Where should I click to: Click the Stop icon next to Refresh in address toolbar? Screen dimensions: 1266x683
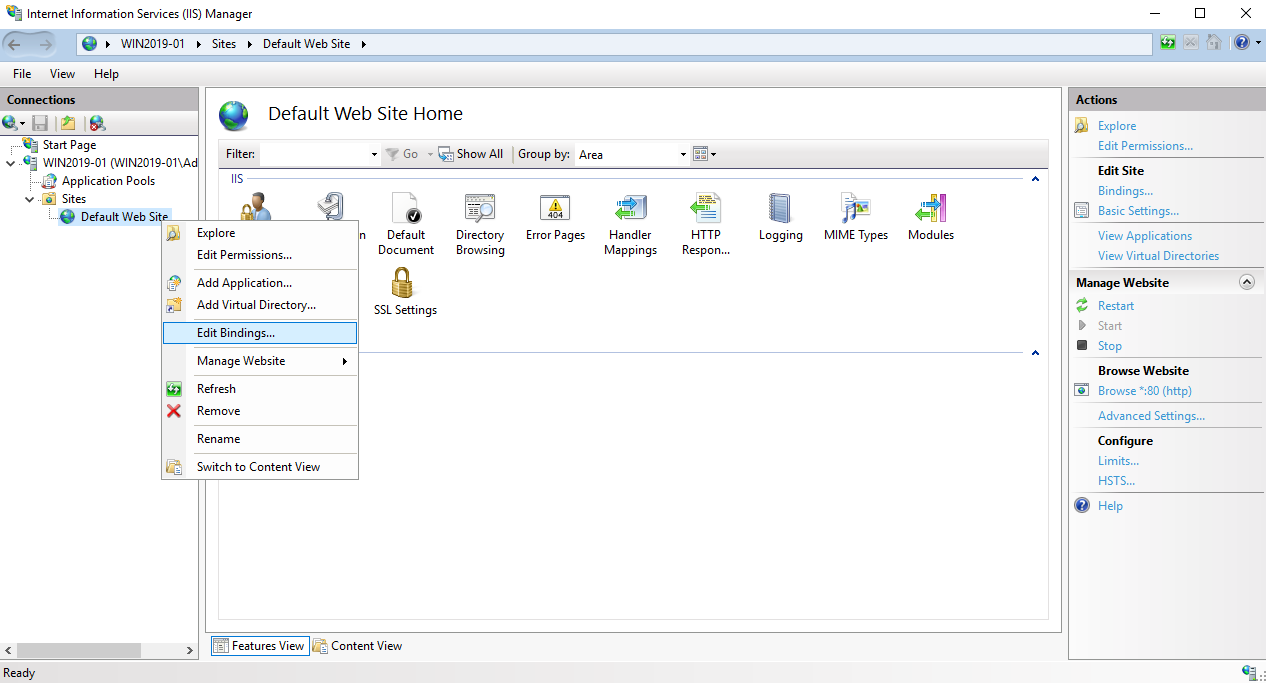pyautogui.click(x=1191, y=42)
